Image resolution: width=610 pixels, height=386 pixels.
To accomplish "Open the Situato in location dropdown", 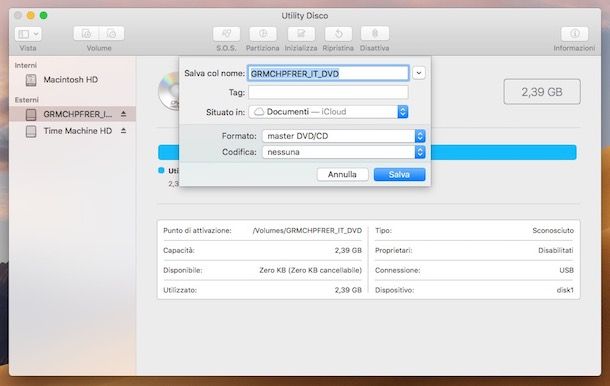I will [x=328, y=112].
